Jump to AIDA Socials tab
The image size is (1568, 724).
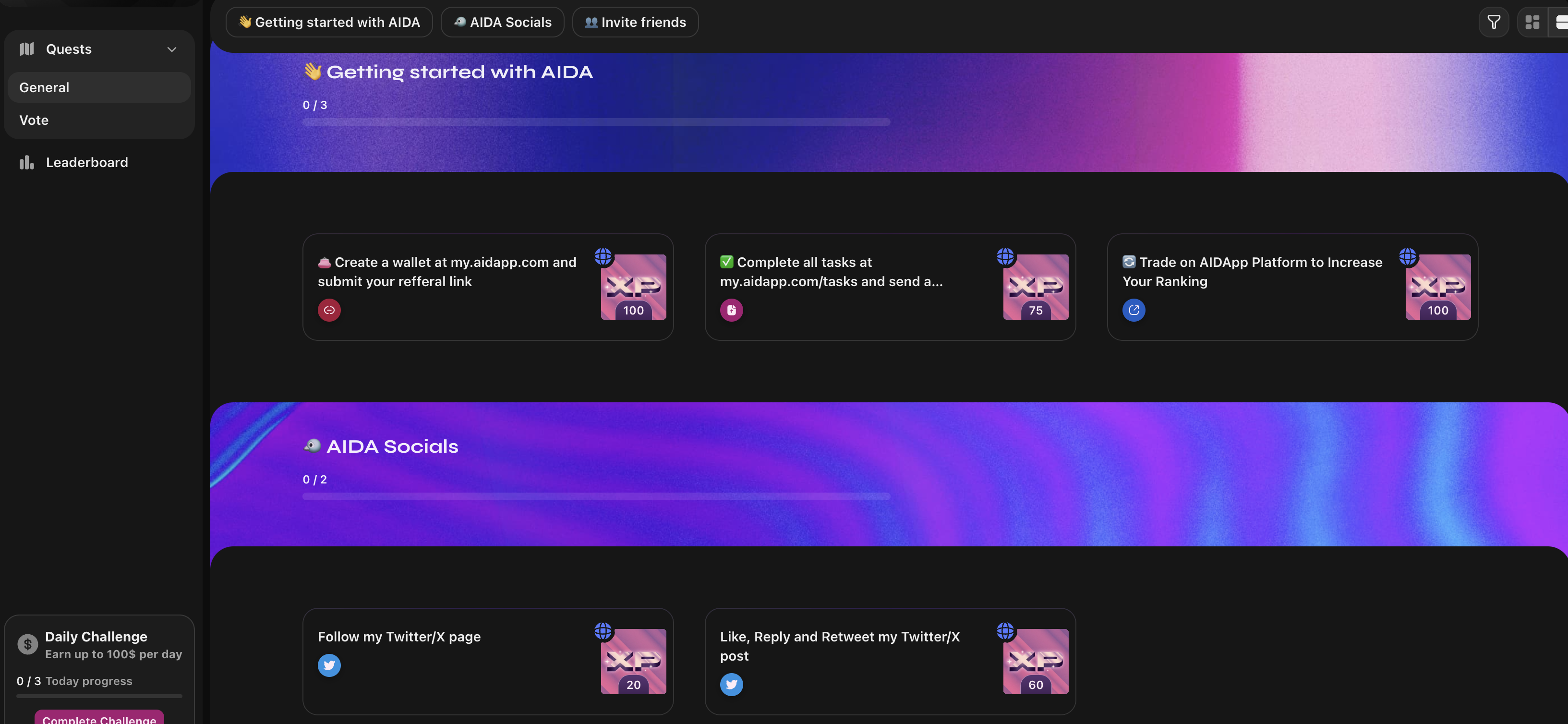[x=502, y=22]
